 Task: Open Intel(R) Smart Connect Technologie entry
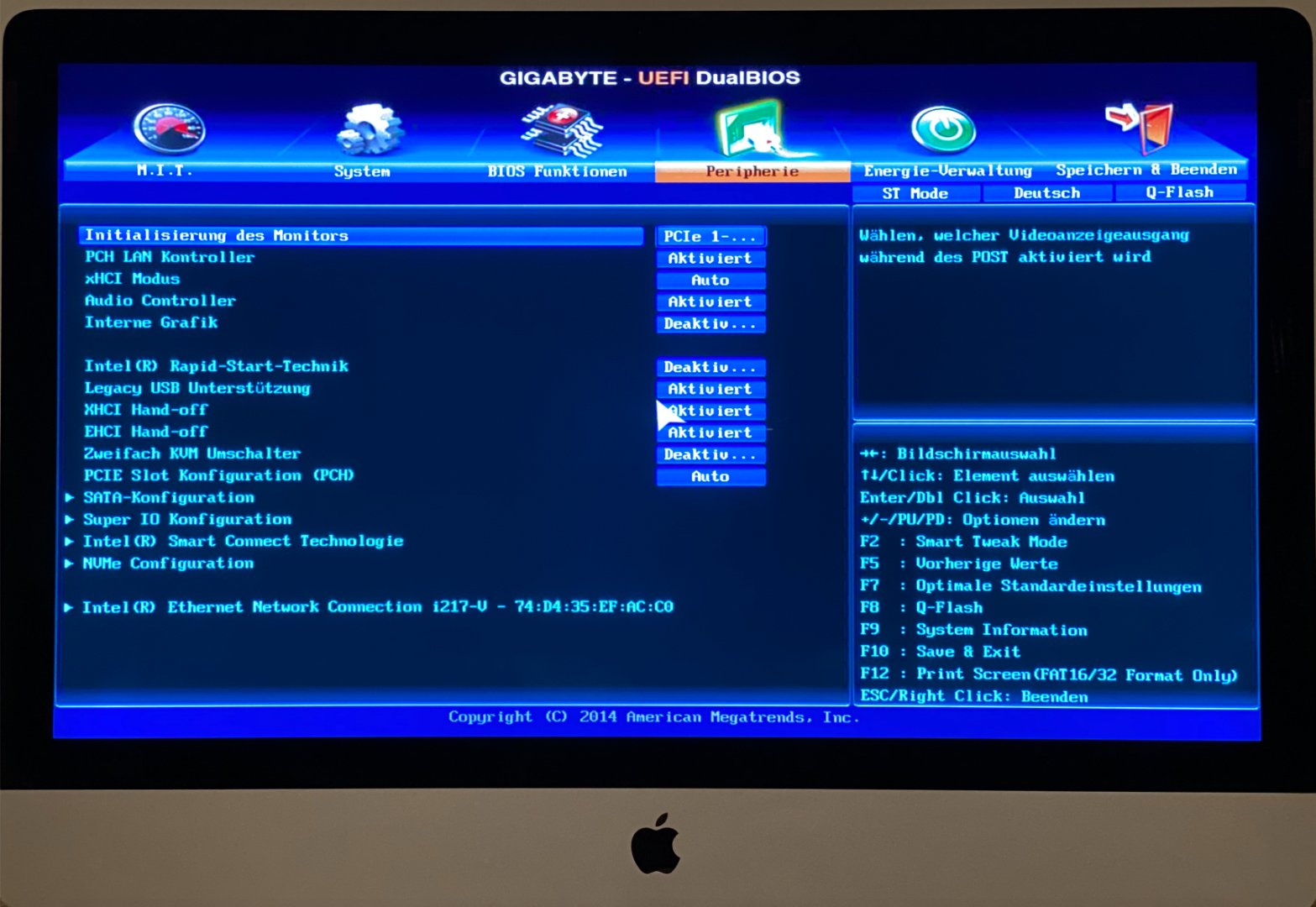(244, 541)
